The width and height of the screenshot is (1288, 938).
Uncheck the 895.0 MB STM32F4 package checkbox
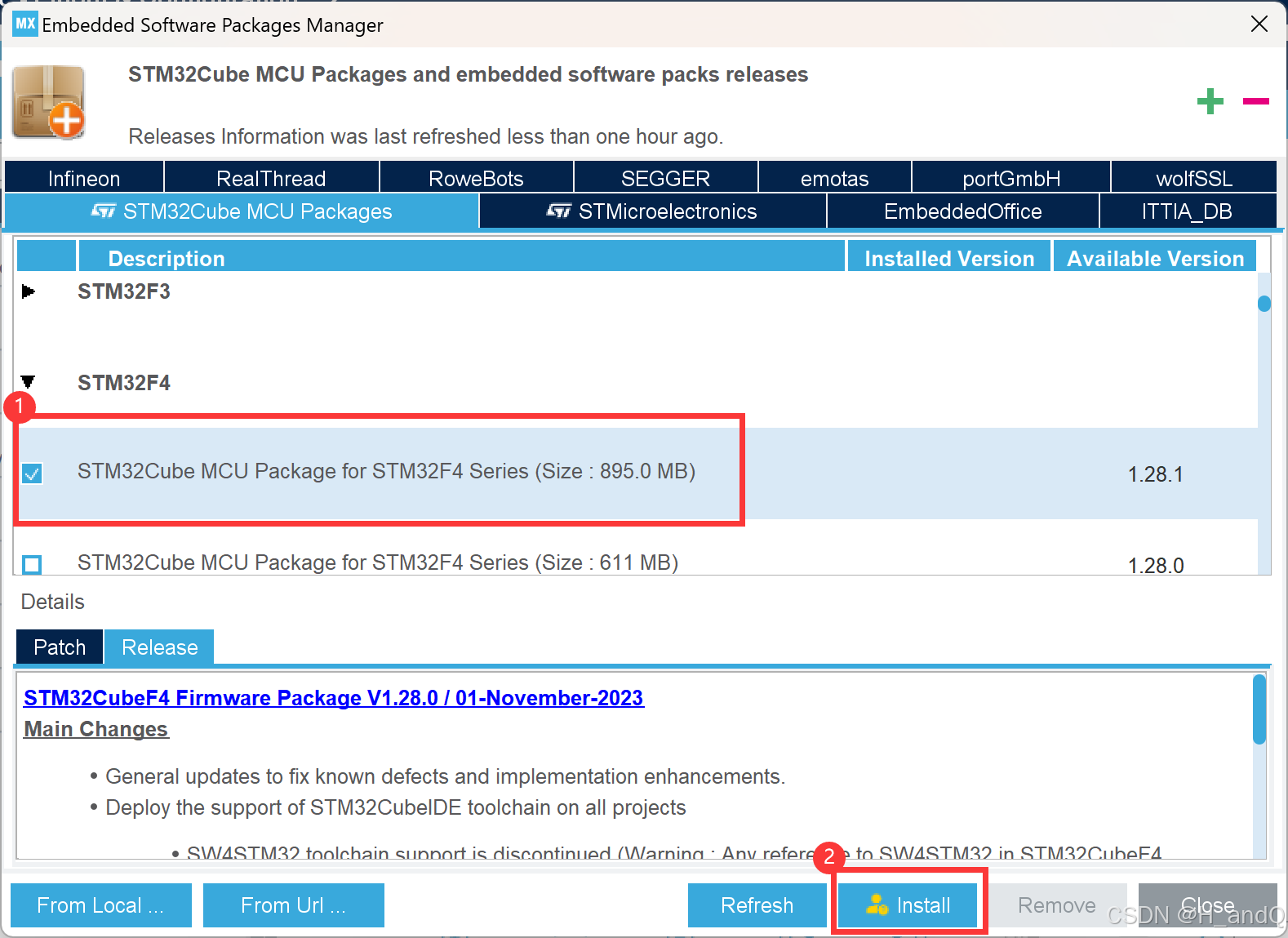pos(32,473)
